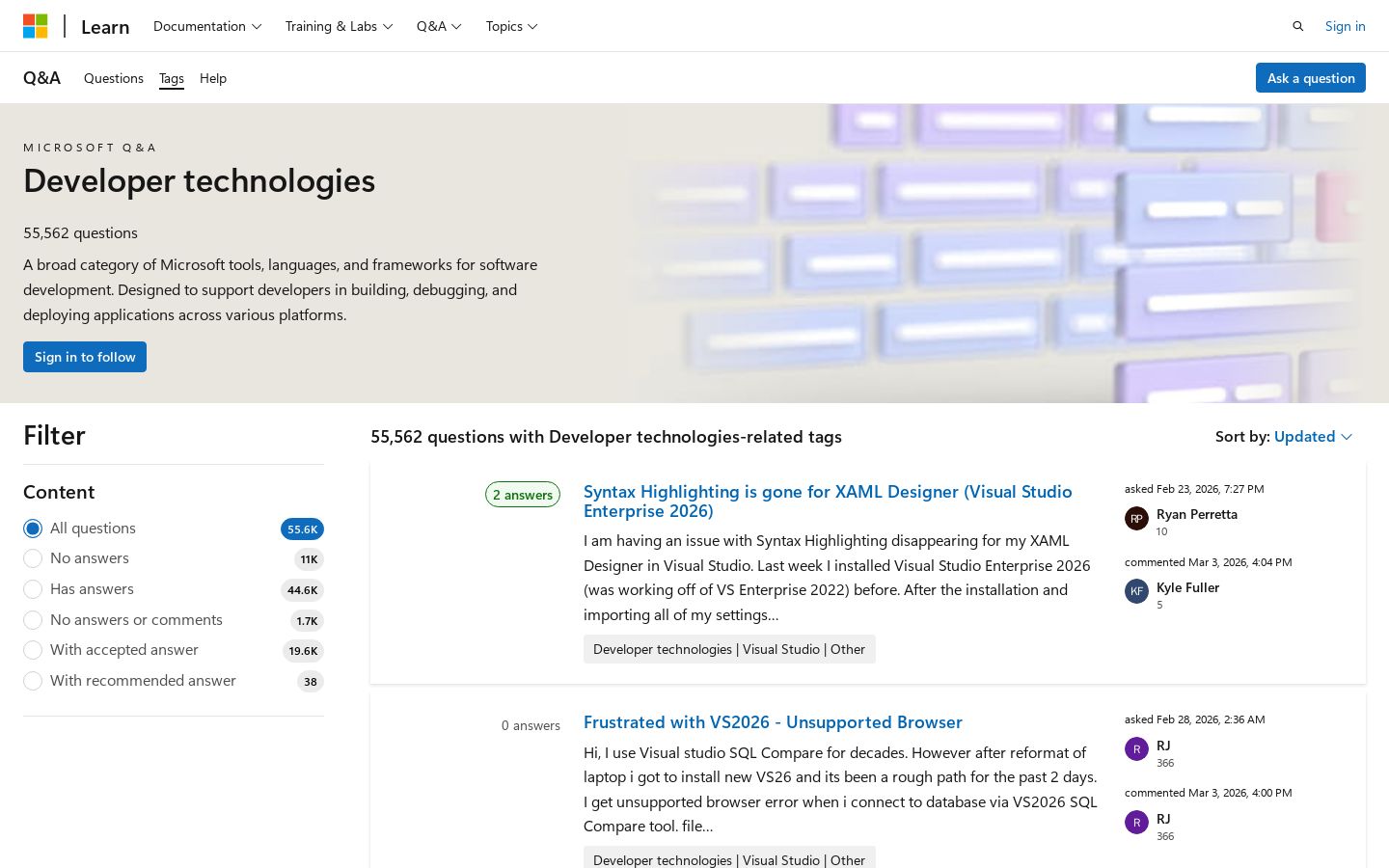Open the Help tab
This screenshot has height=868, width=1389.
(x=213, y=78)
